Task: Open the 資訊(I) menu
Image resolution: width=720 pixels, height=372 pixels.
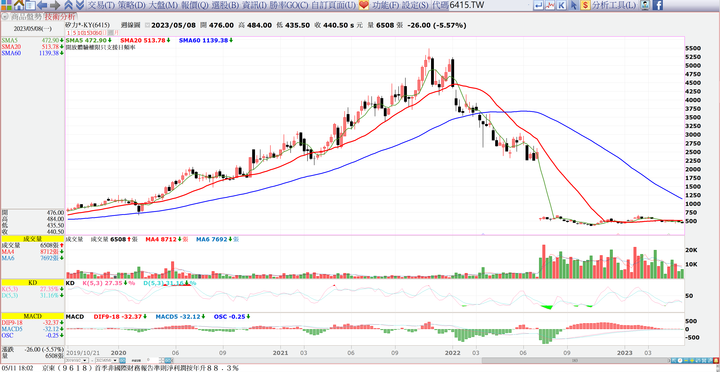Action: point(253,6)
